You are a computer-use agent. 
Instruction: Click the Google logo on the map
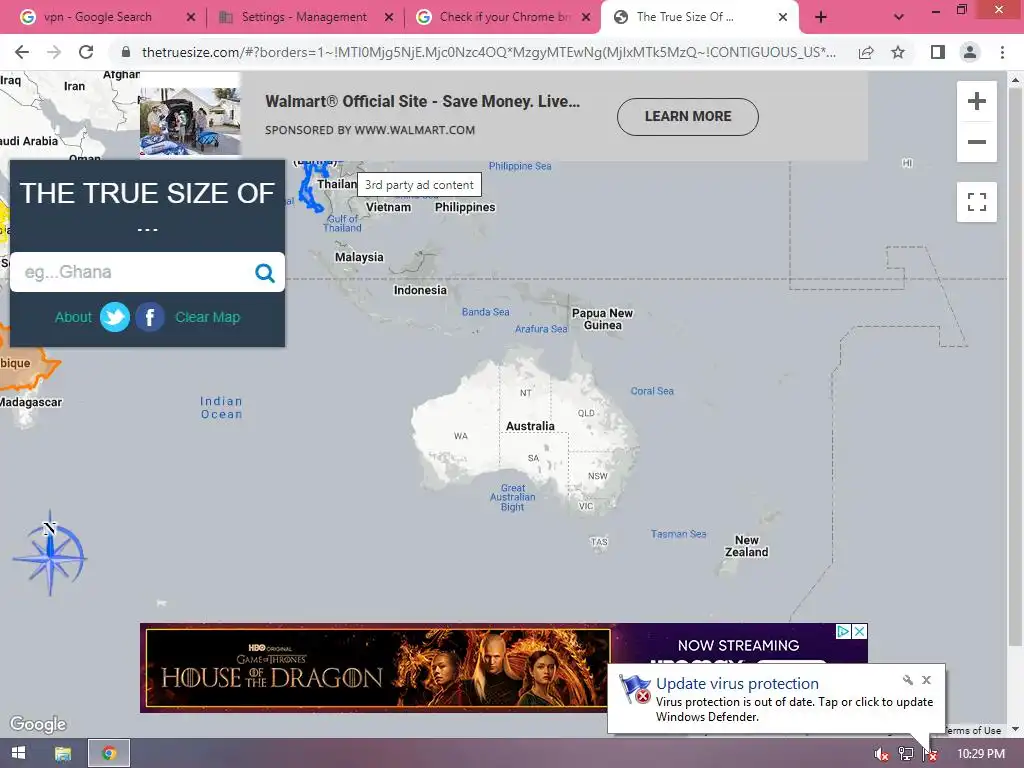tap(38, 724)
